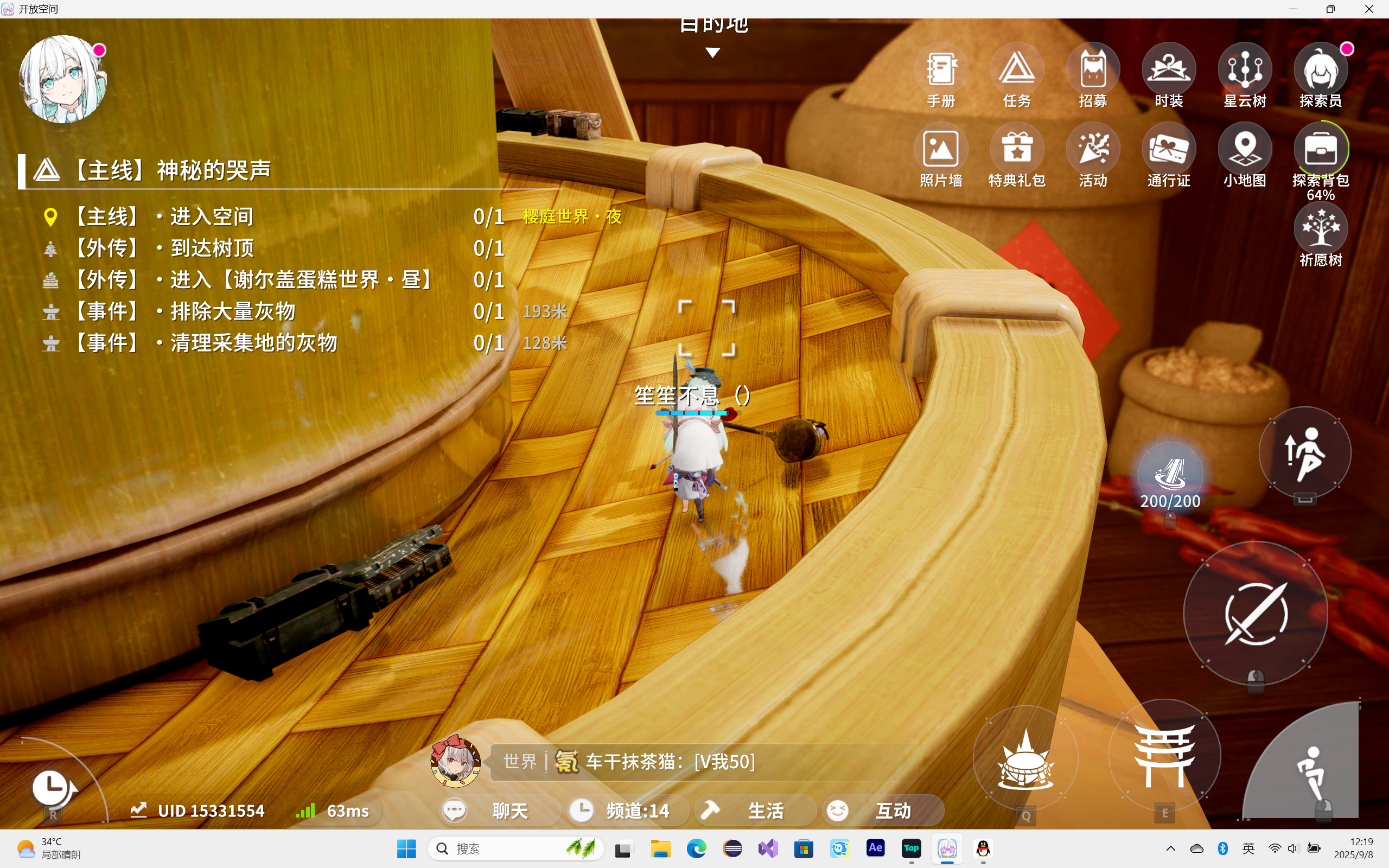
Task: Open After Effects from the taskbar
Action: (x=875, y=848)
